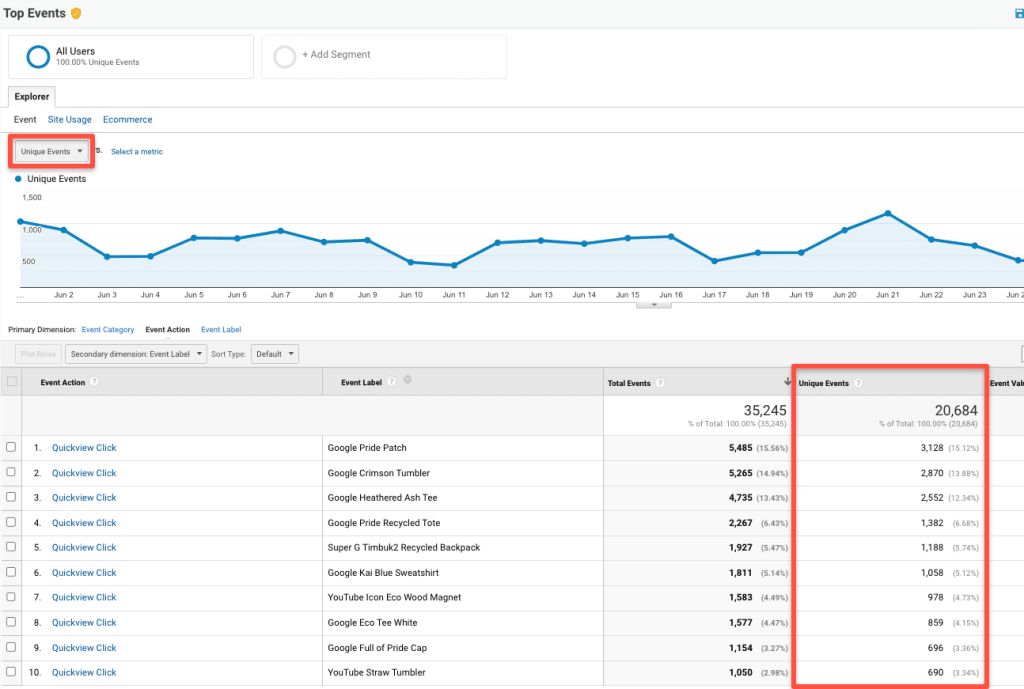The image size is (1024, 689).
Task: Click the All Users segment circle icon
Action: pos(38,57)
